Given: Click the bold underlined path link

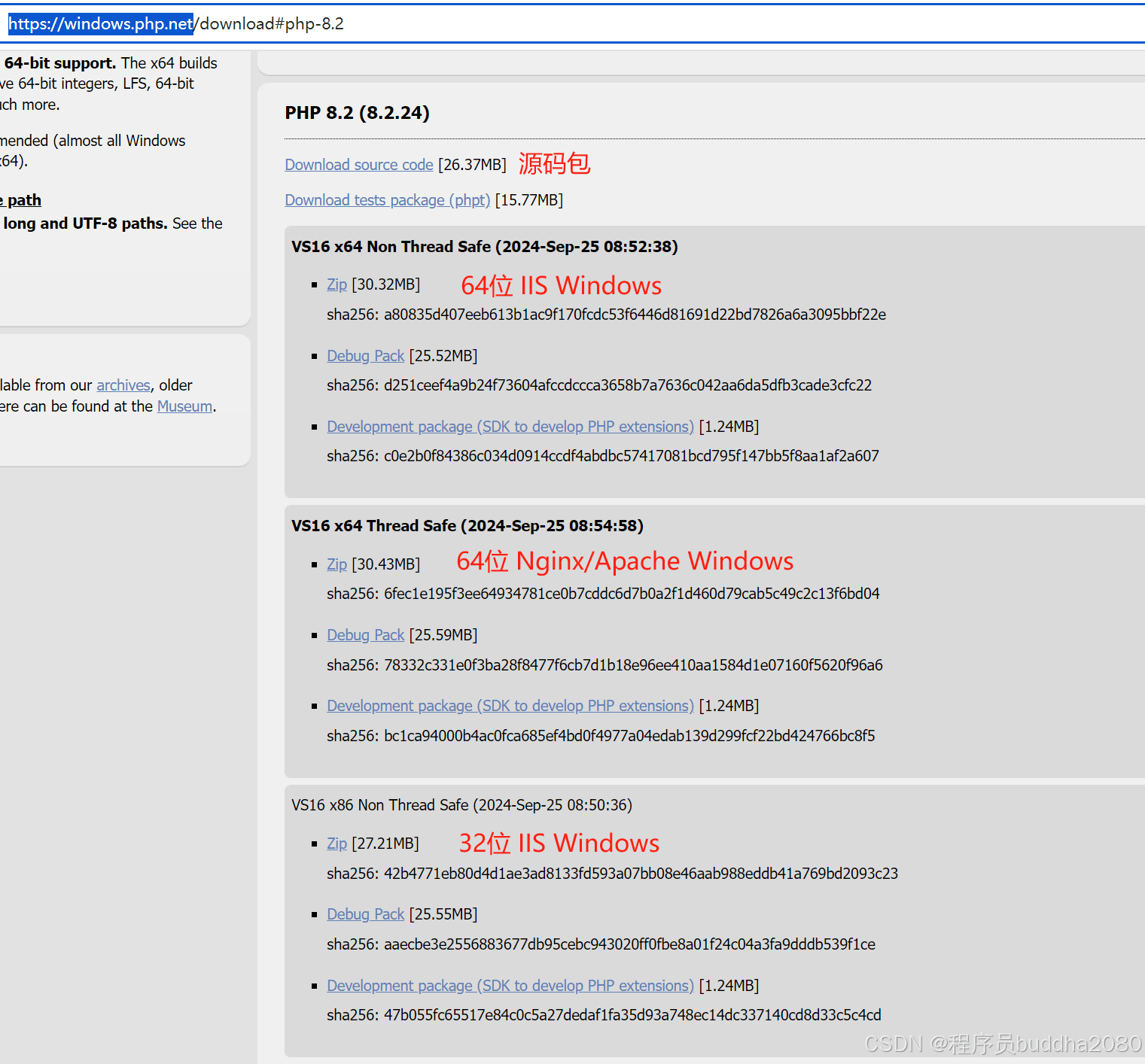Looking at the screenshot, I should pos(23,200).
